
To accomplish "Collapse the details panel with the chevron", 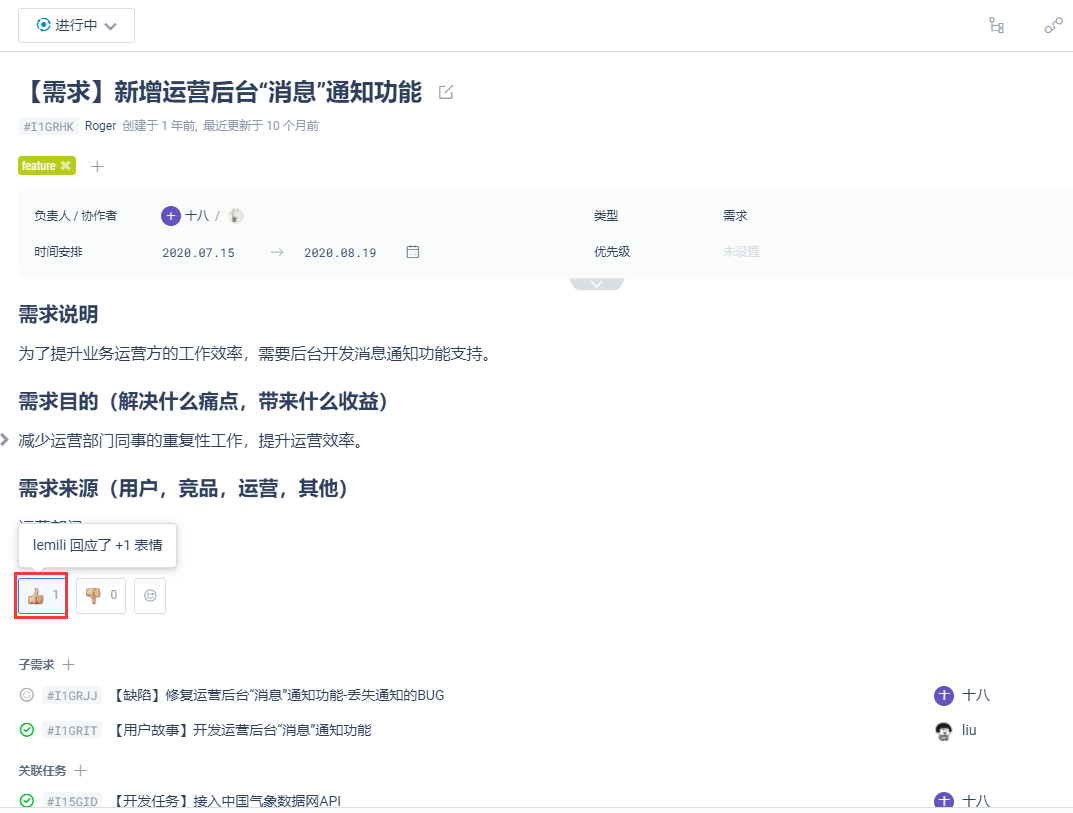I will point(596,283).
